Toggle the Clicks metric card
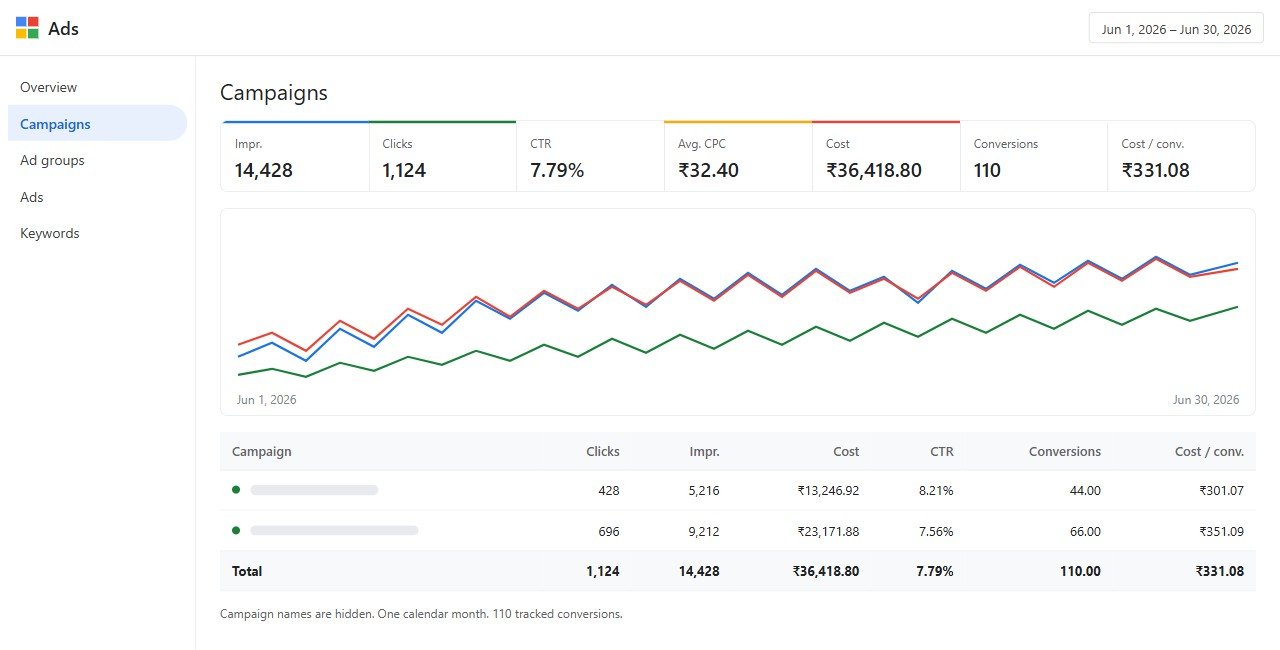This screenshot has height=650, width=1280. 443,156
